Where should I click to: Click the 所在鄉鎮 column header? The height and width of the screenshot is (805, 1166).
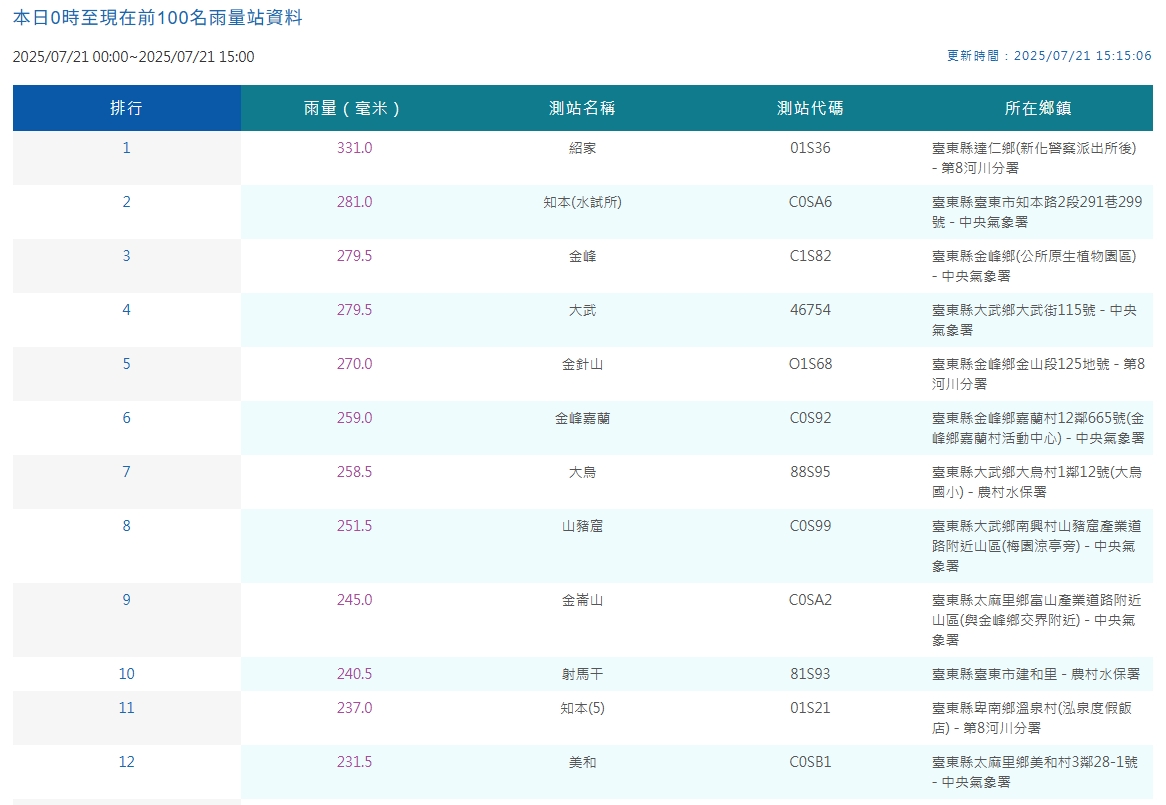point(1038,108)
